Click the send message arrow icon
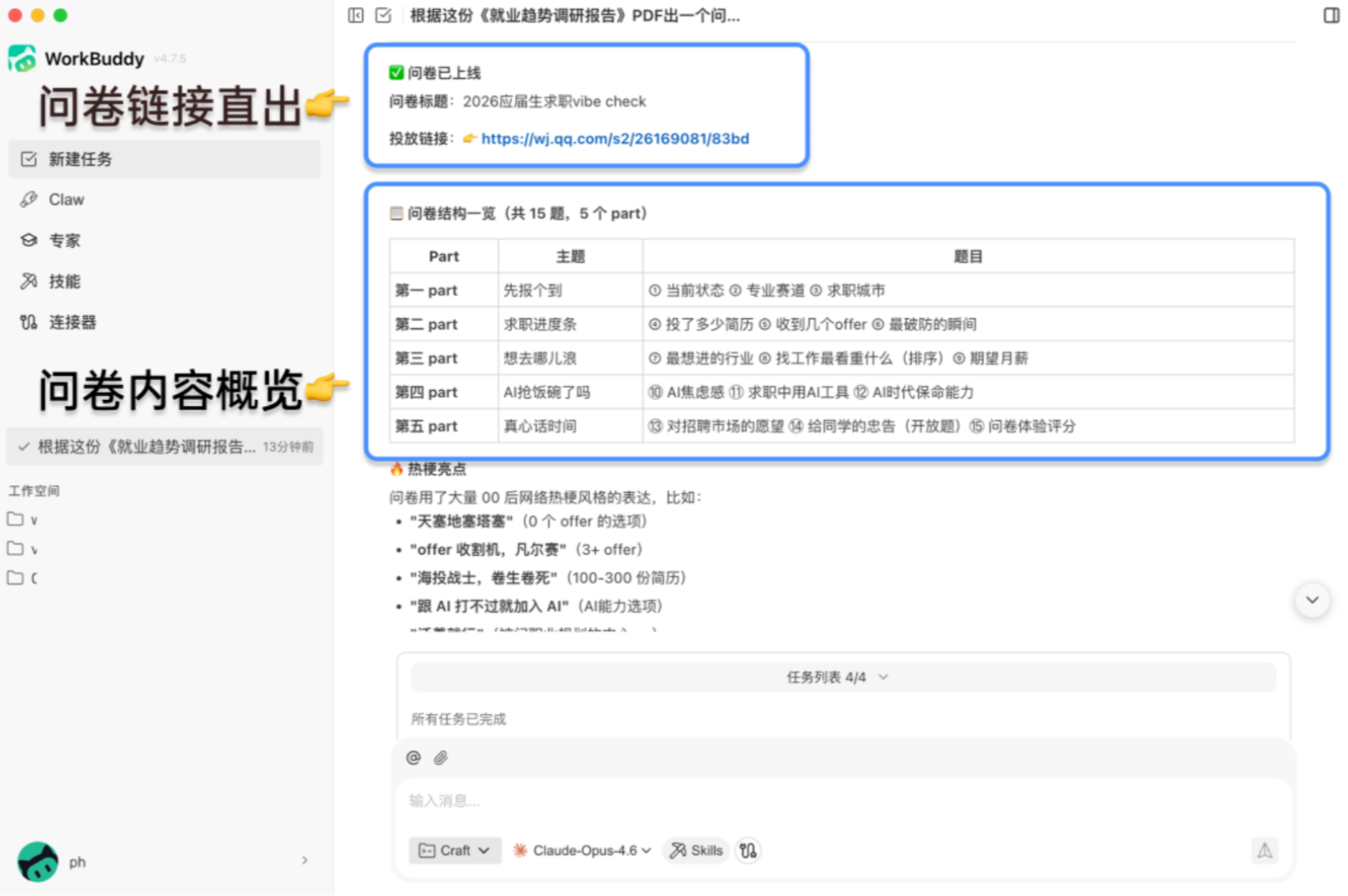Viewport: 1348px width, 896px height. pos(1265,850)
